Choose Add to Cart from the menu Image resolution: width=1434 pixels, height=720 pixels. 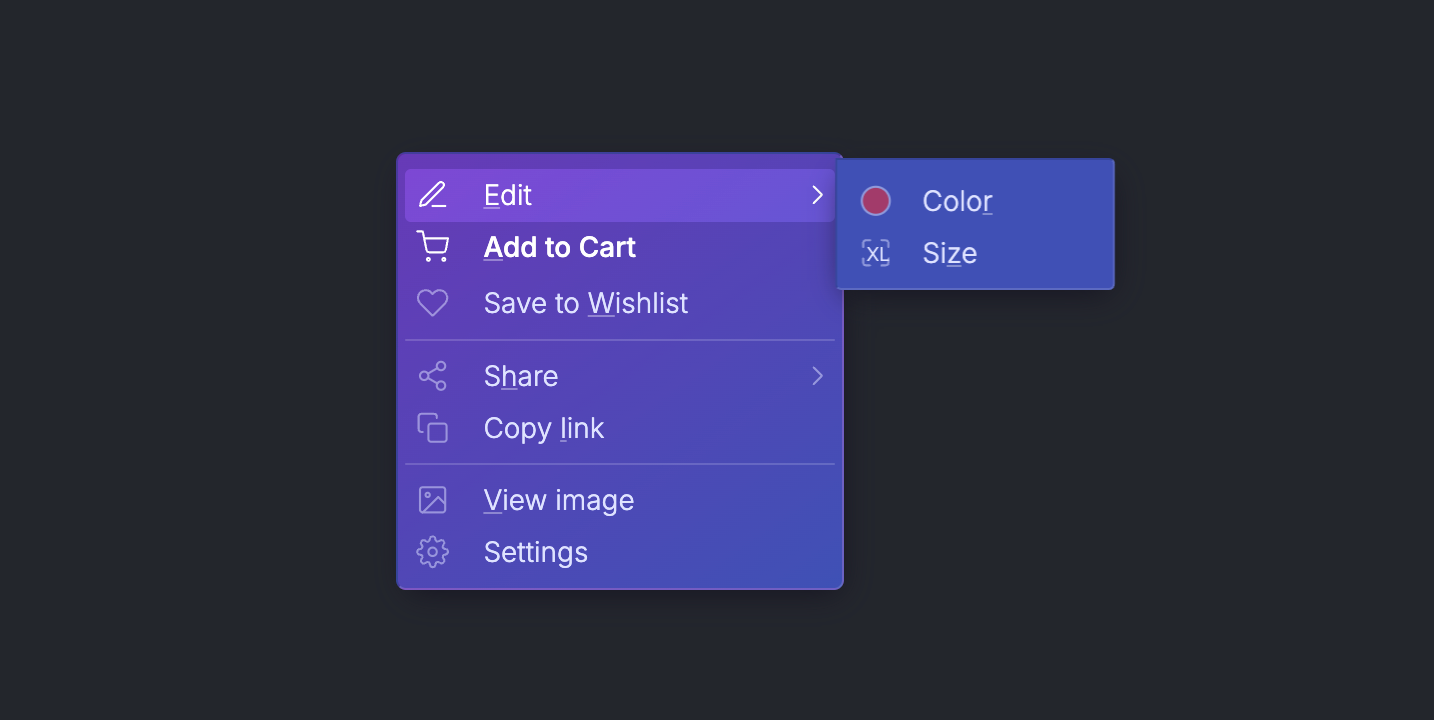click(560, 247)
